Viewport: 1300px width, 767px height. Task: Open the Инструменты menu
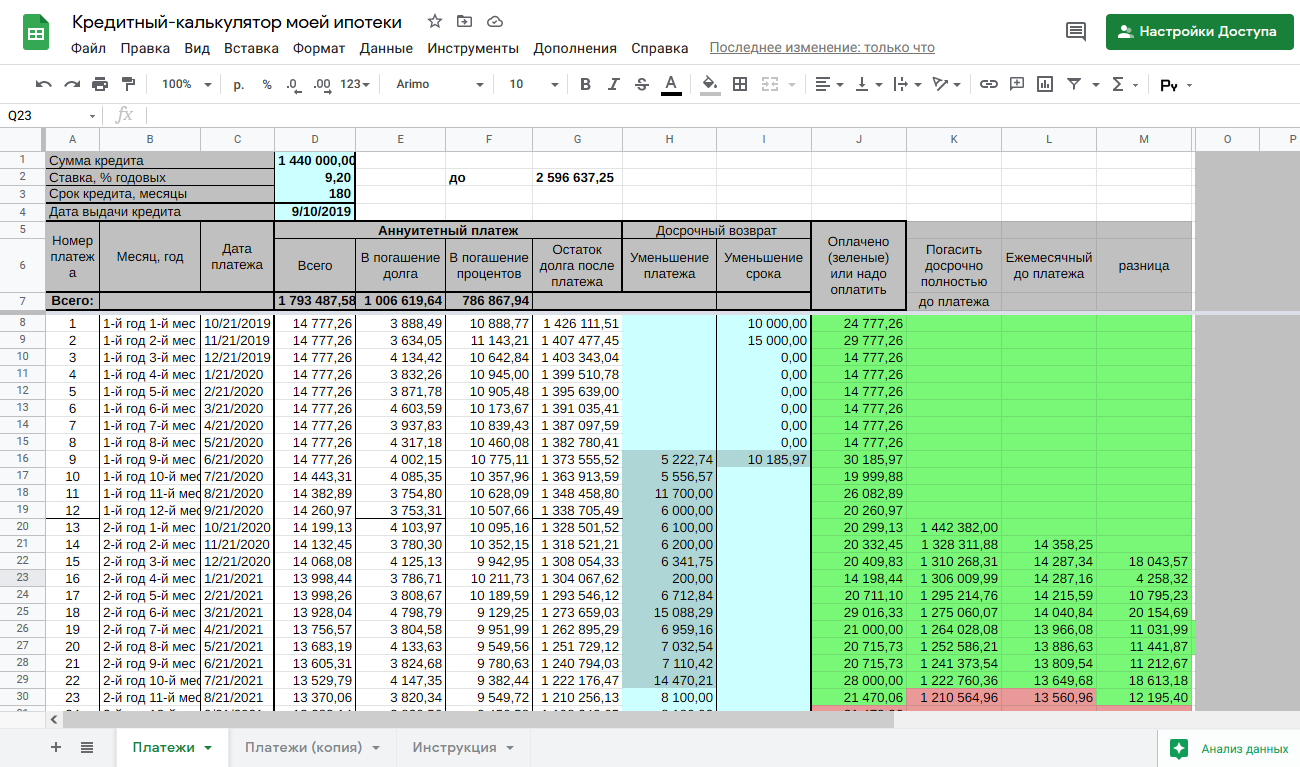point(473,48)
